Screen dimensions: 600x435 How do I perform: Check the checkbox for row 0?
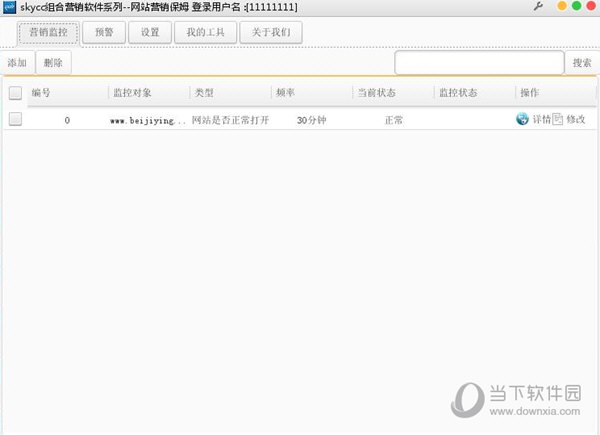15,119
